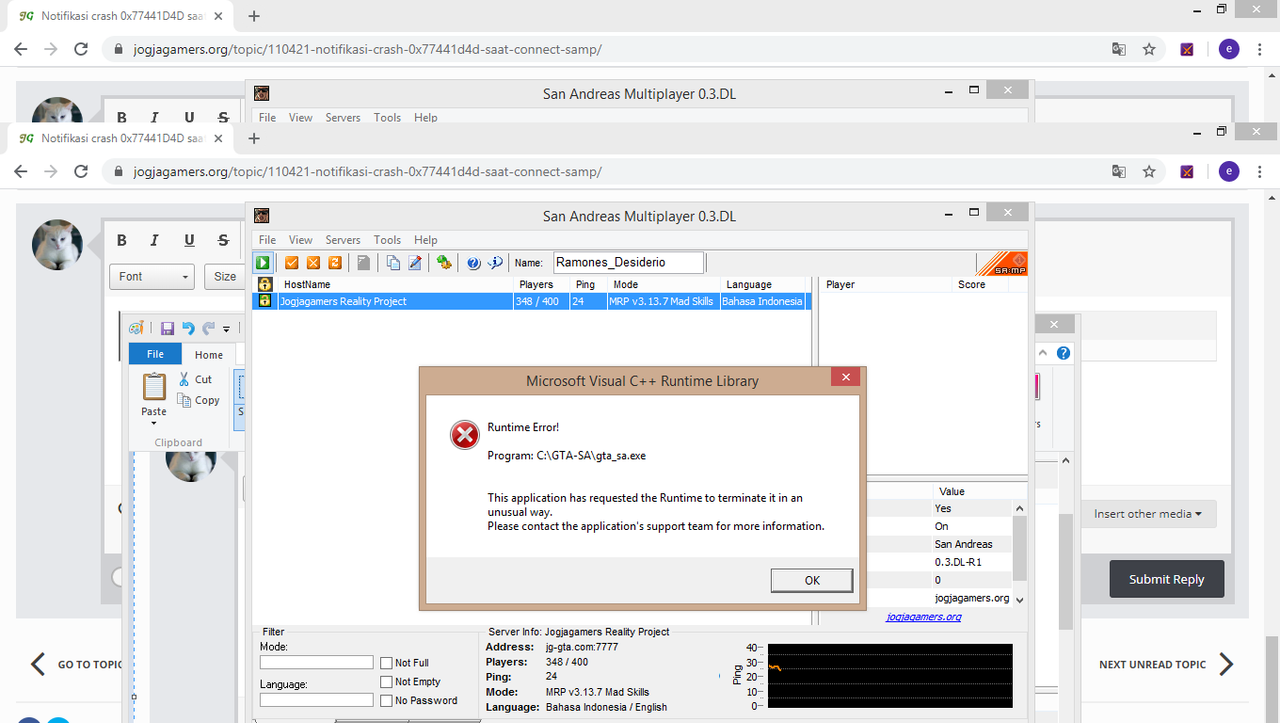Open the Paint File tab
The image size is (1280, 723).
pos(155,354)
